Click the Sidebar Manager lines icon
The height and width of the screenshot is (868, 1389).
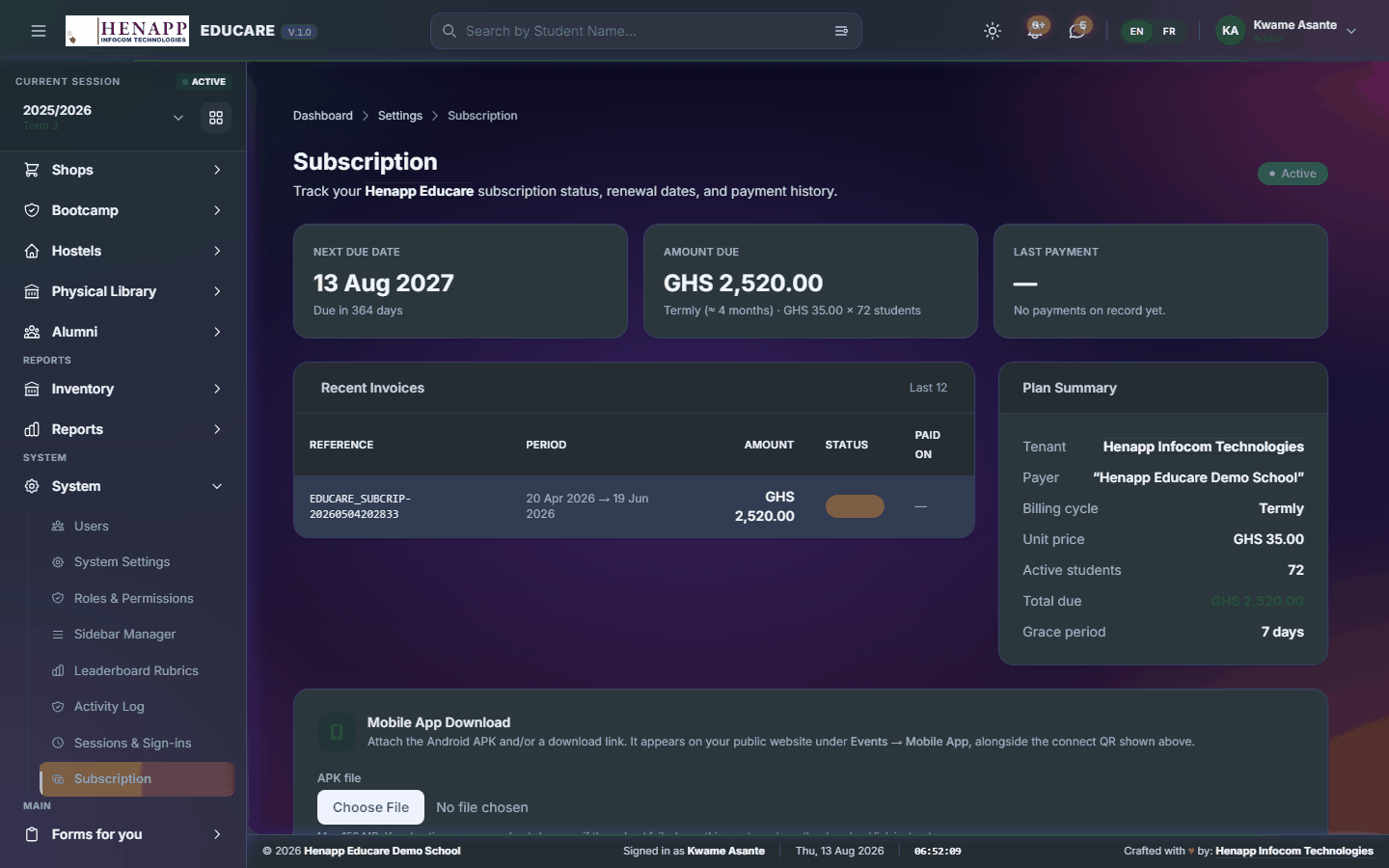pyautogui.click(x=58, y=635)
